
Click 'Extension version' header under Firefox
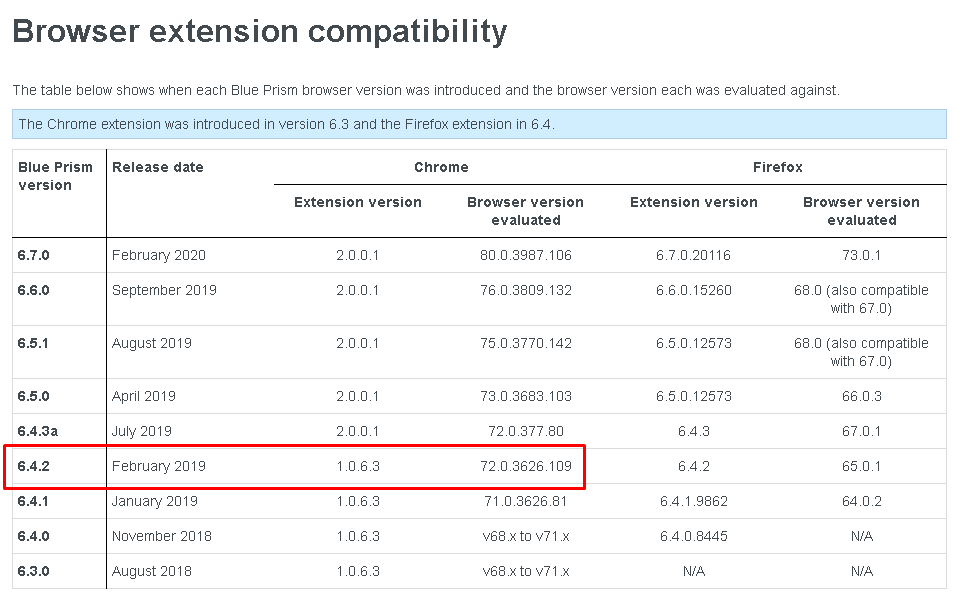[693, 202]
